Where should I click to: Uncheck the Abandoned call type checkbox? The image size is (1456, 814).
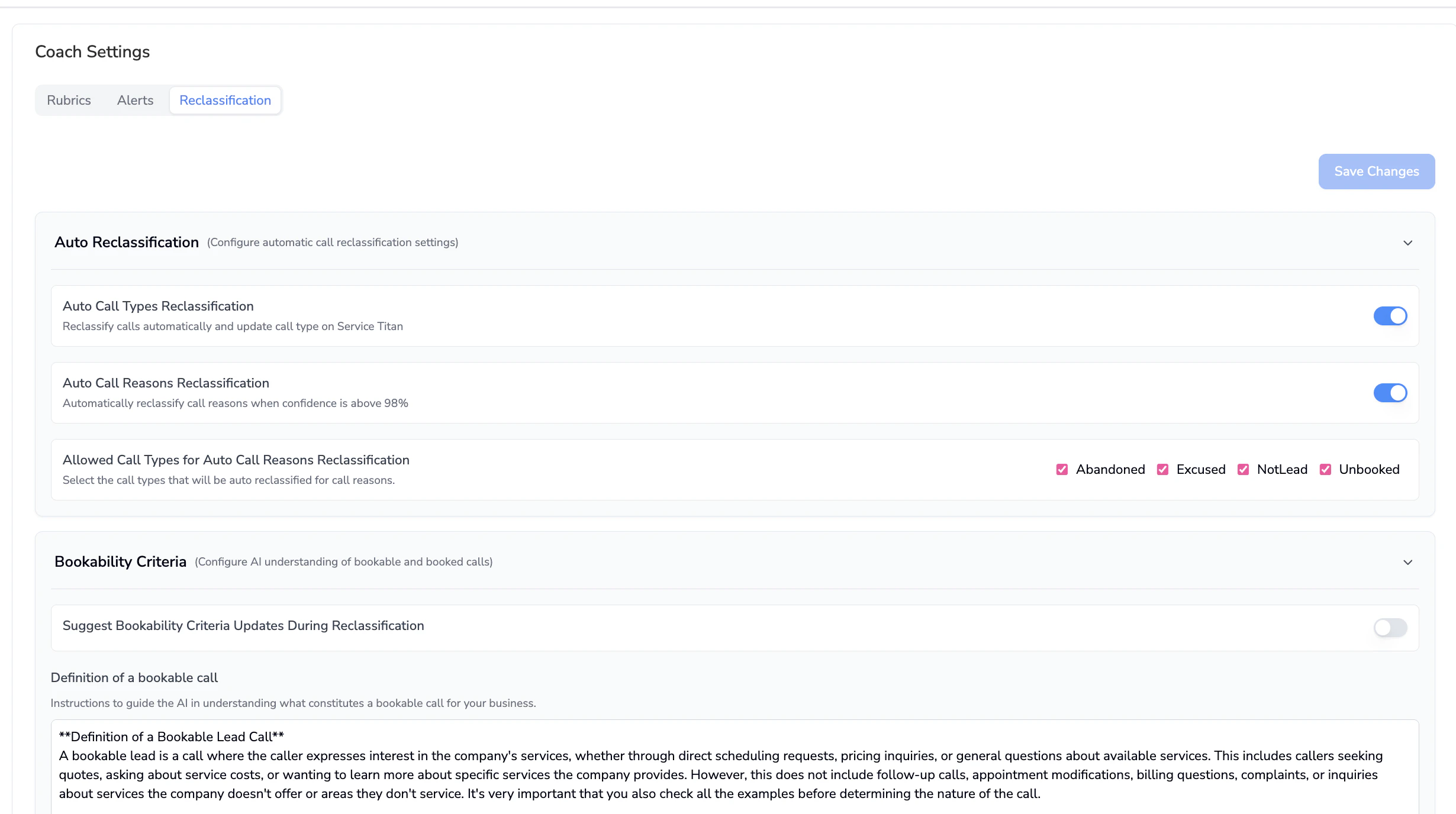click(1062, 470)
